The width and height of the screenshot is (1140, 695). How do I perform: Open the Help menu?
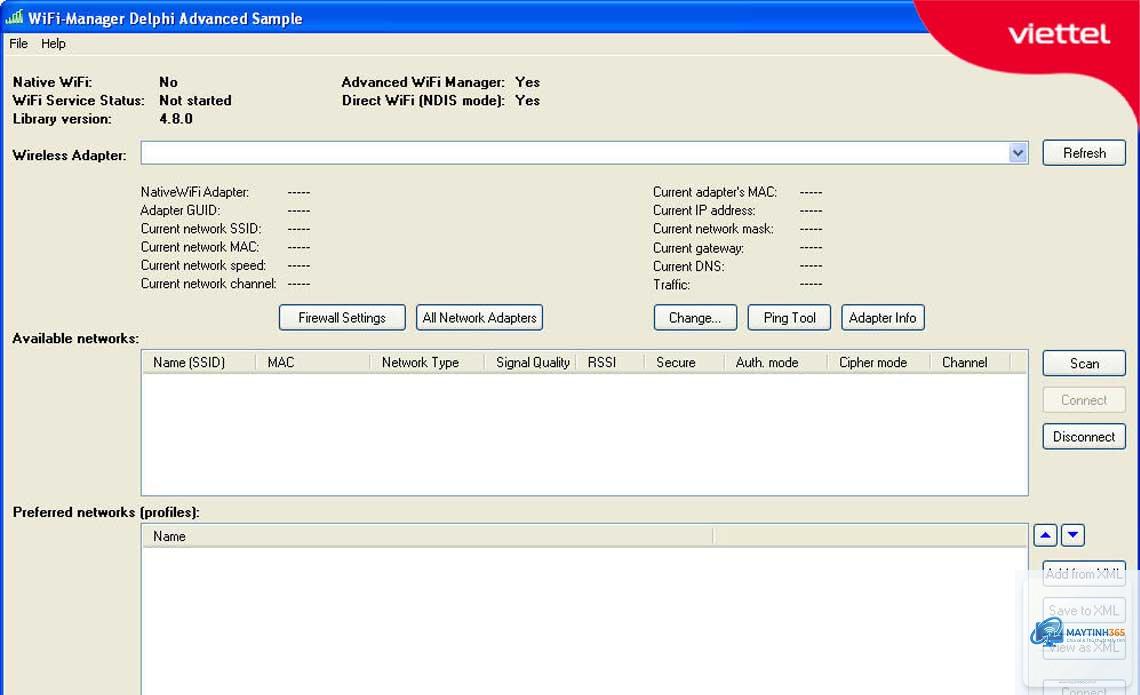click(53, 44)
